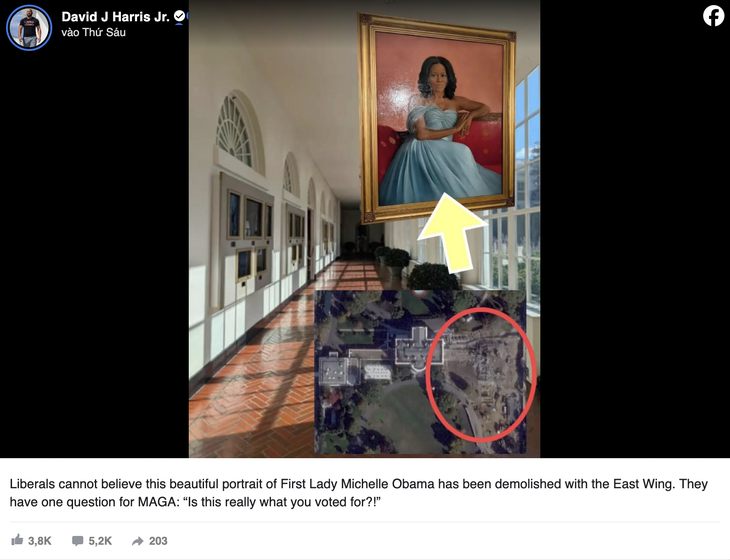This screenshot has width=730, height=560.
Task: View the 203 shares count
Action: 158,541
